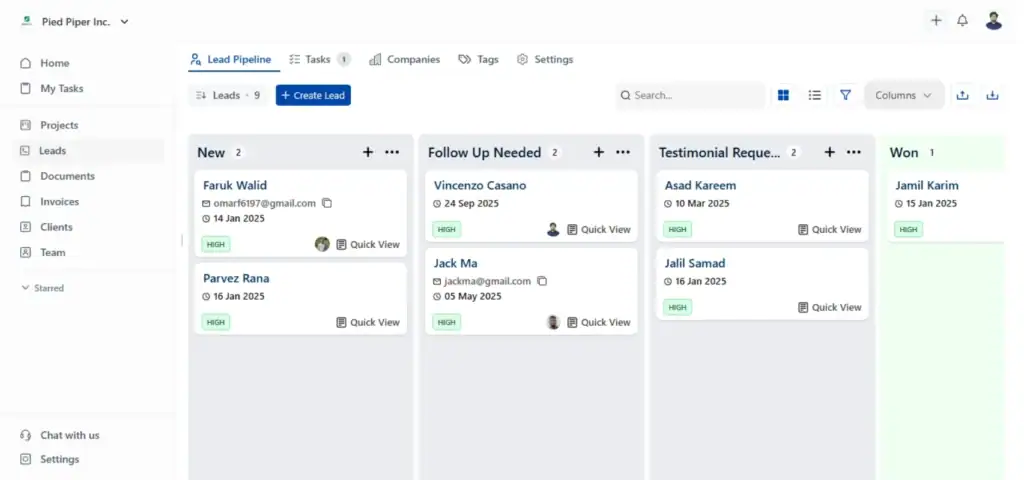Click the 10 Mar 2025 date
The image size is (1024, 480).
click(x=702, y=203)
